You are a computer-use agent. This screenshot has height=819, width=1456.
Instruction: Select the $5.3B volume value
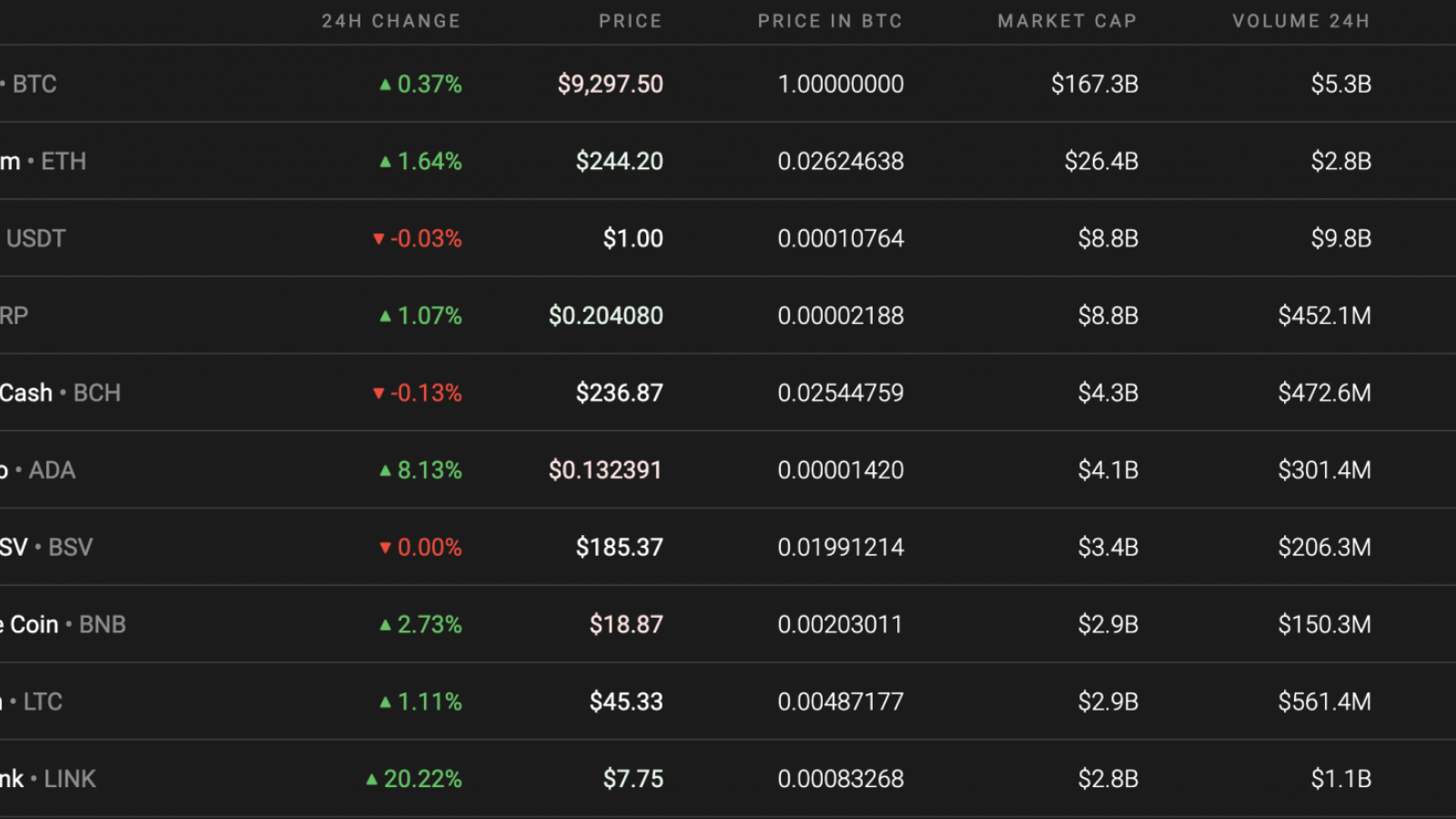pos(1341,84)
